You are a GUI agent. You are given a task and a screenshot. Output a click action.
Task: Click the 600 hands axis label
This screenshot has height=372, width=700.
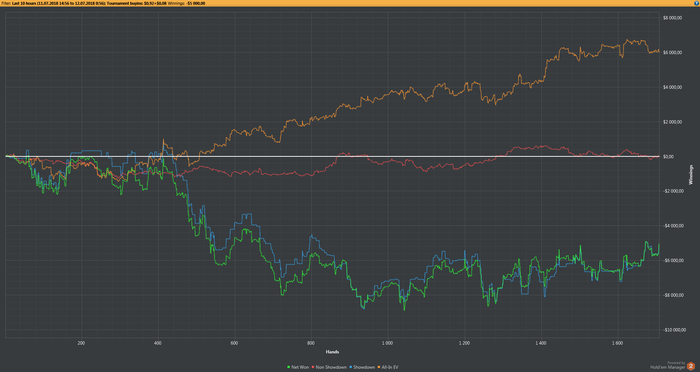(234, 343)
